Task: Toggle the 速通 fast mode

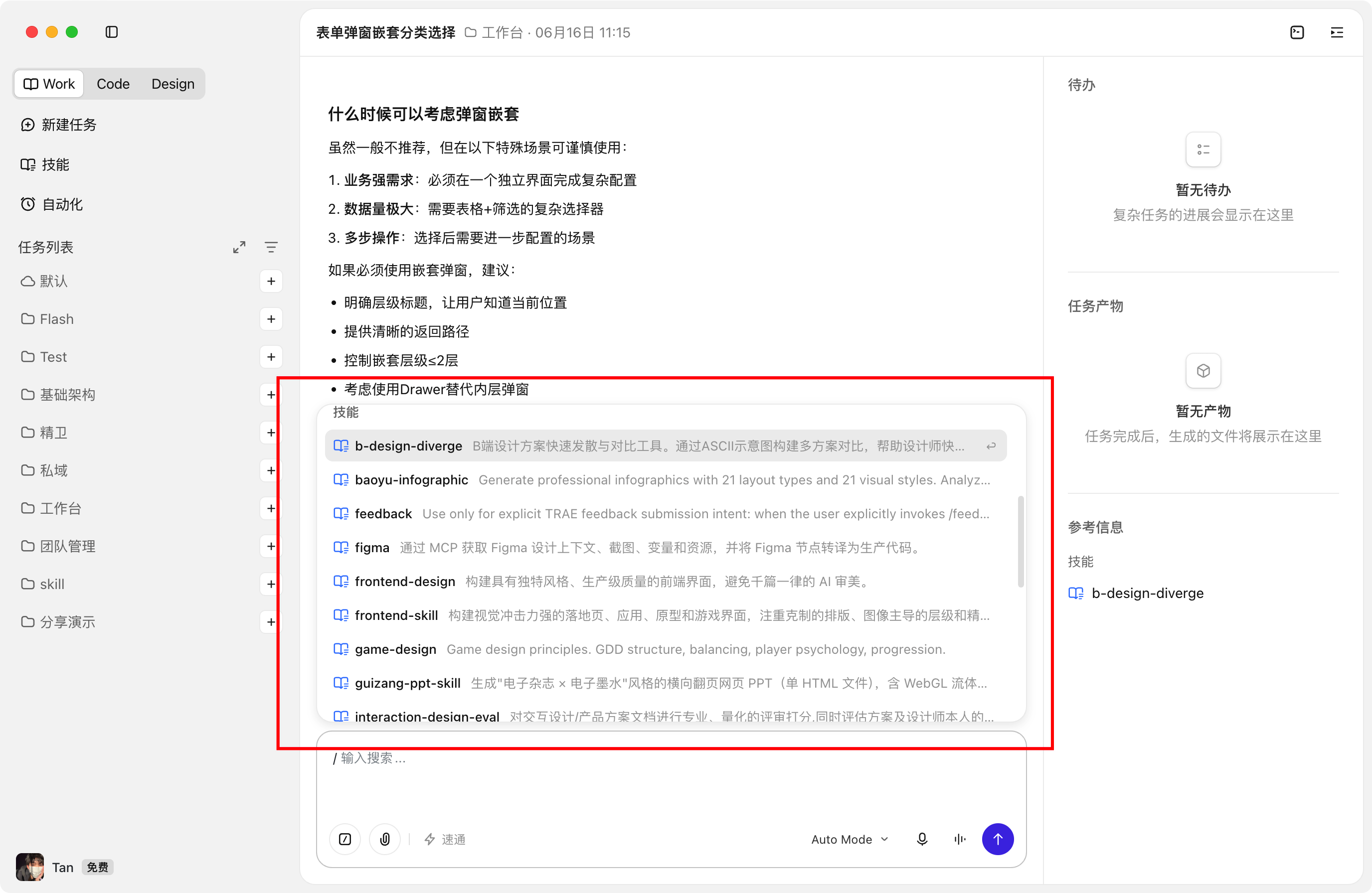Action: click(x=445, y=839)
